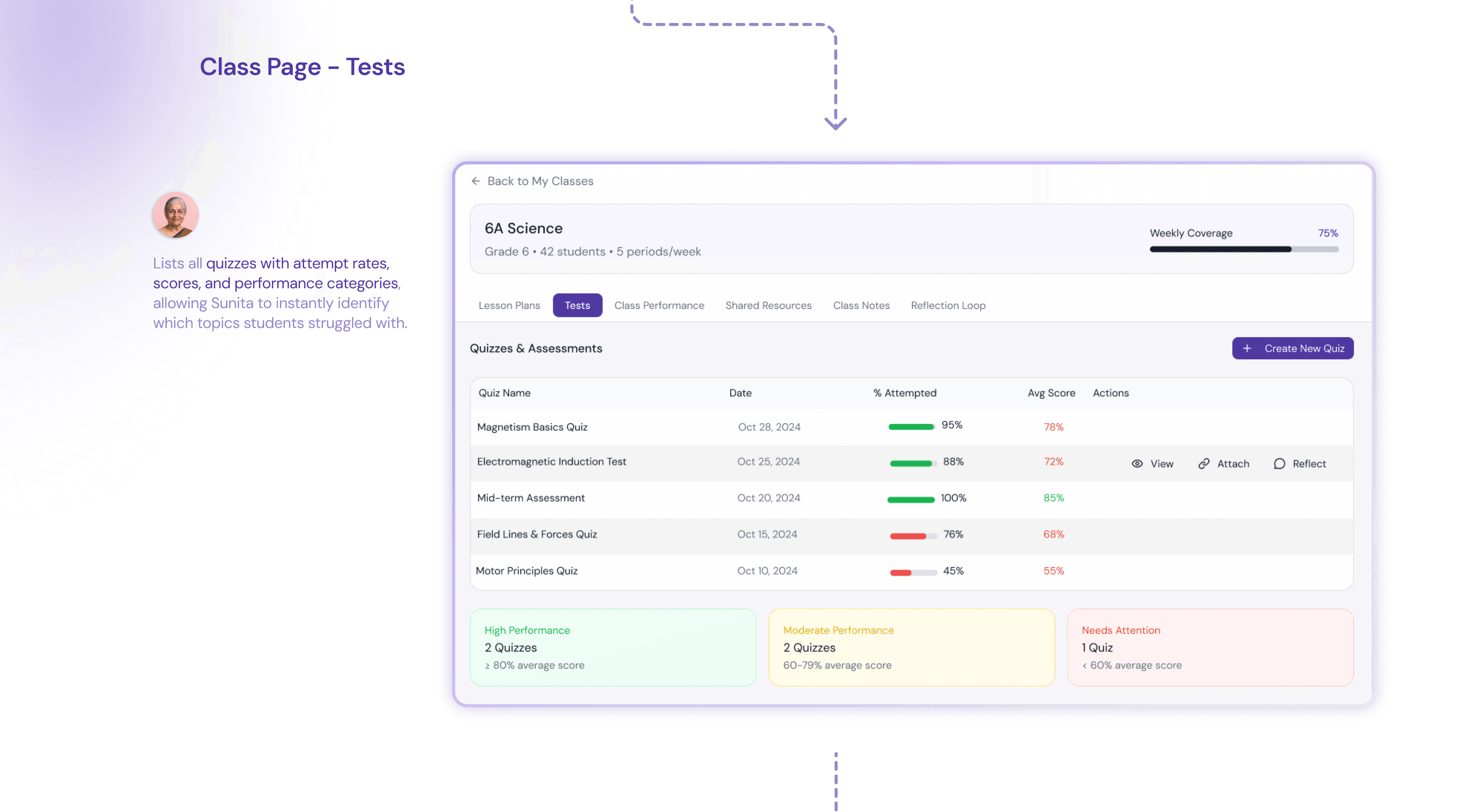Switch to Class Performance tab

coord(659,305)
